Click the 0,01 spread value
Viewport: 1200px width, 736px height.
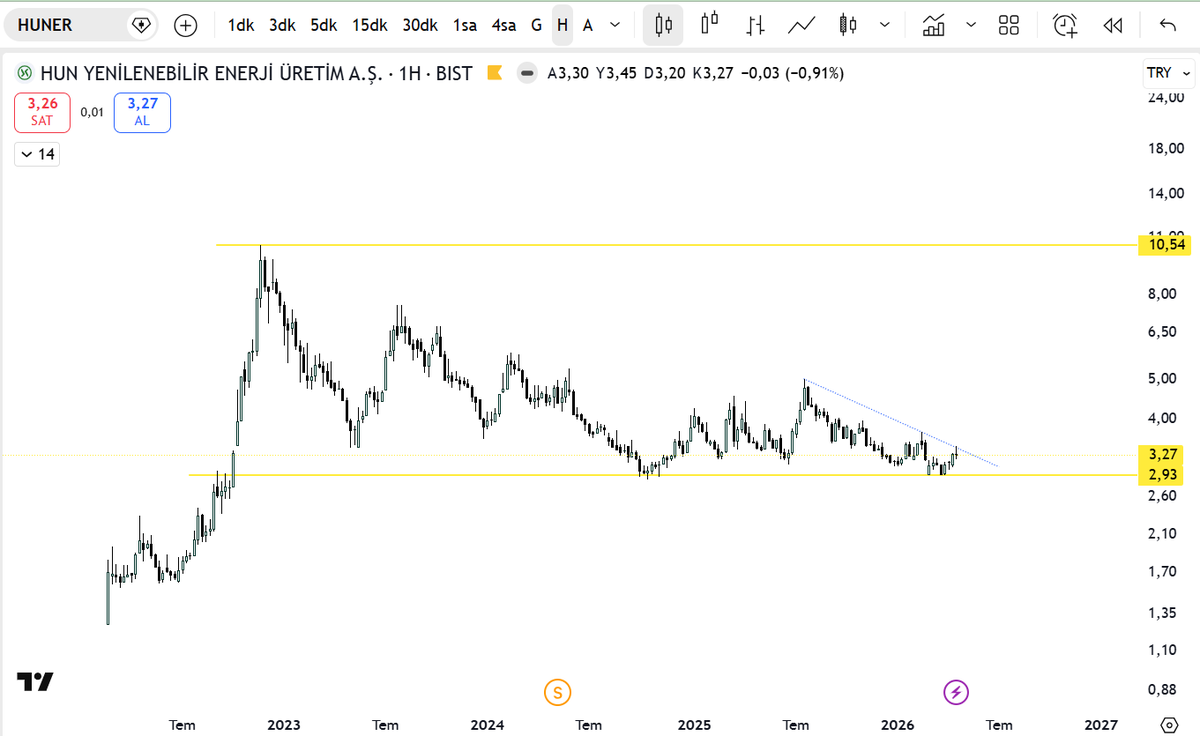pyautogui.click(x=92, y=112)
